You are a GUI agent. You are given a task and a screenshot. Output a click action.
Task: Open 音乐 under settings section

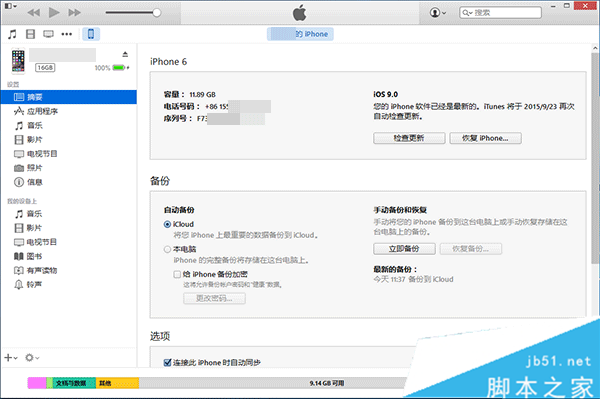(x=68, y=125)
